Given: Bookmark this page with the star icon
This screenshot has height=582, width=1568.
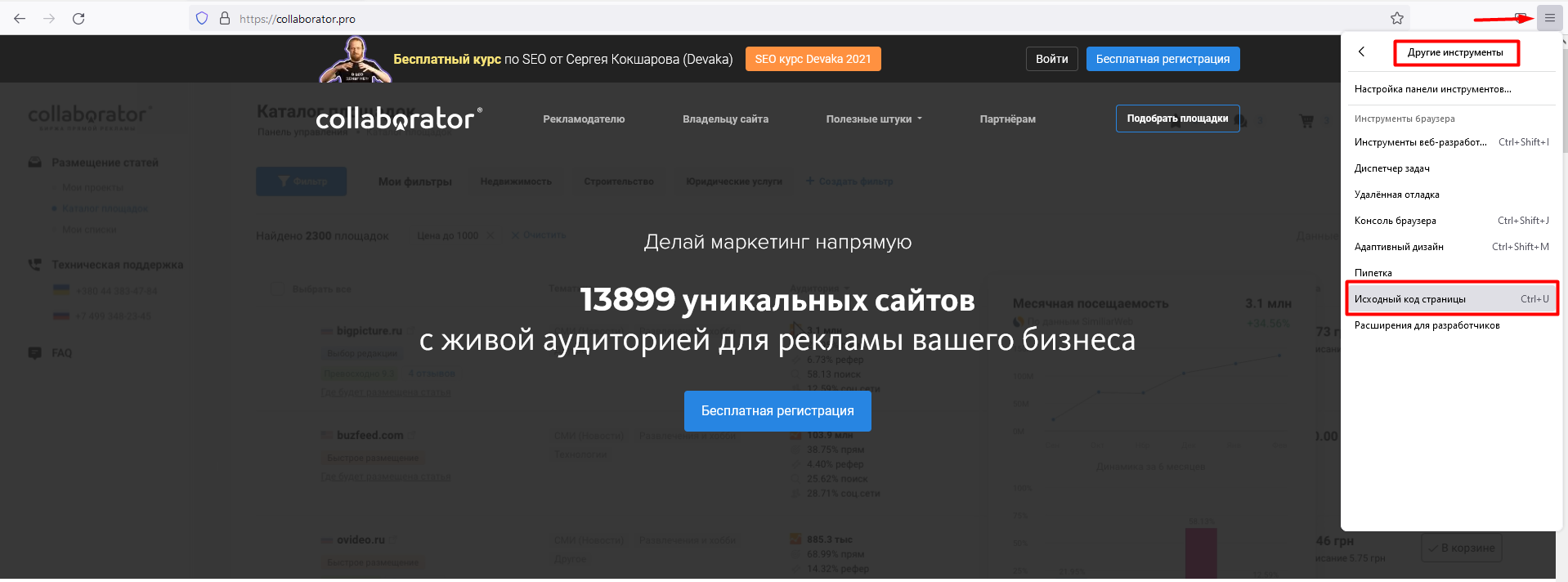Looking at the screenshot, I should [x=1397, y=18].
